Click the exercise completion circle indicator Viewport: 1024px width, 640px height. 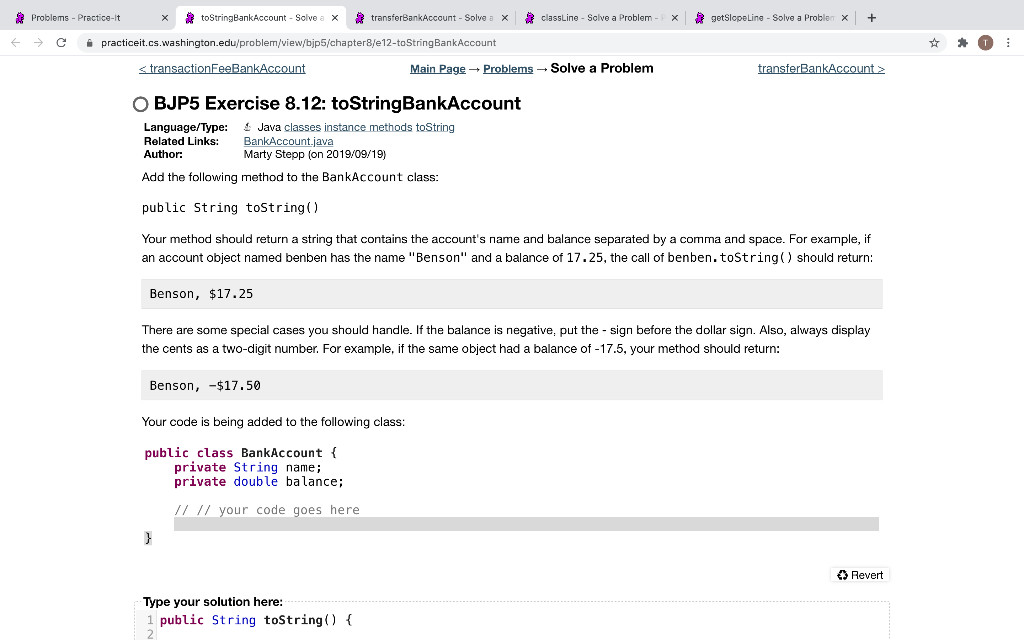pyautogui.click(x=140, y=103)
